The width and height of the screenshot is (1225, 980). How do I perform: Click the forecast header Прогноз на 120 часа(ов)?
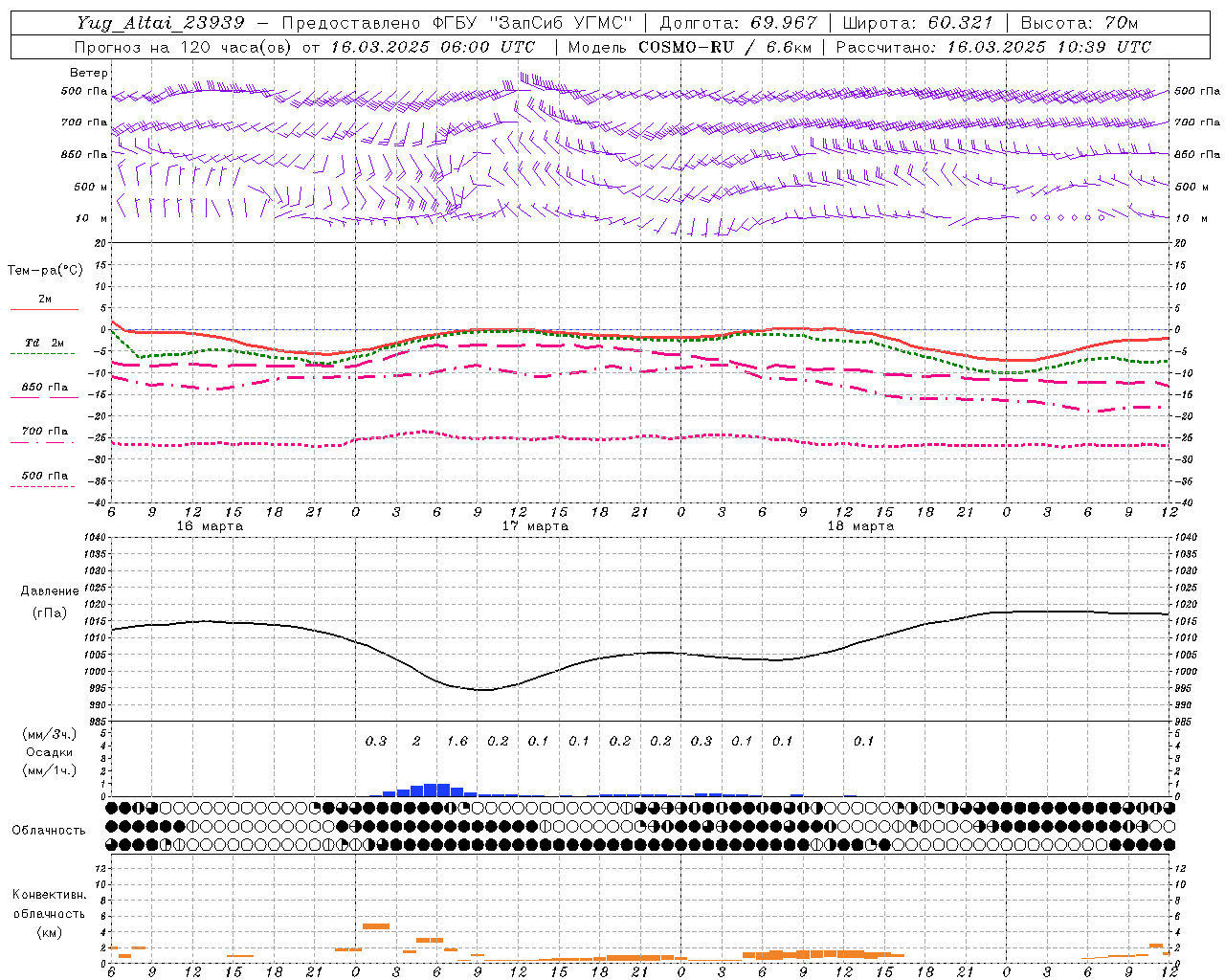click(184, 47)
